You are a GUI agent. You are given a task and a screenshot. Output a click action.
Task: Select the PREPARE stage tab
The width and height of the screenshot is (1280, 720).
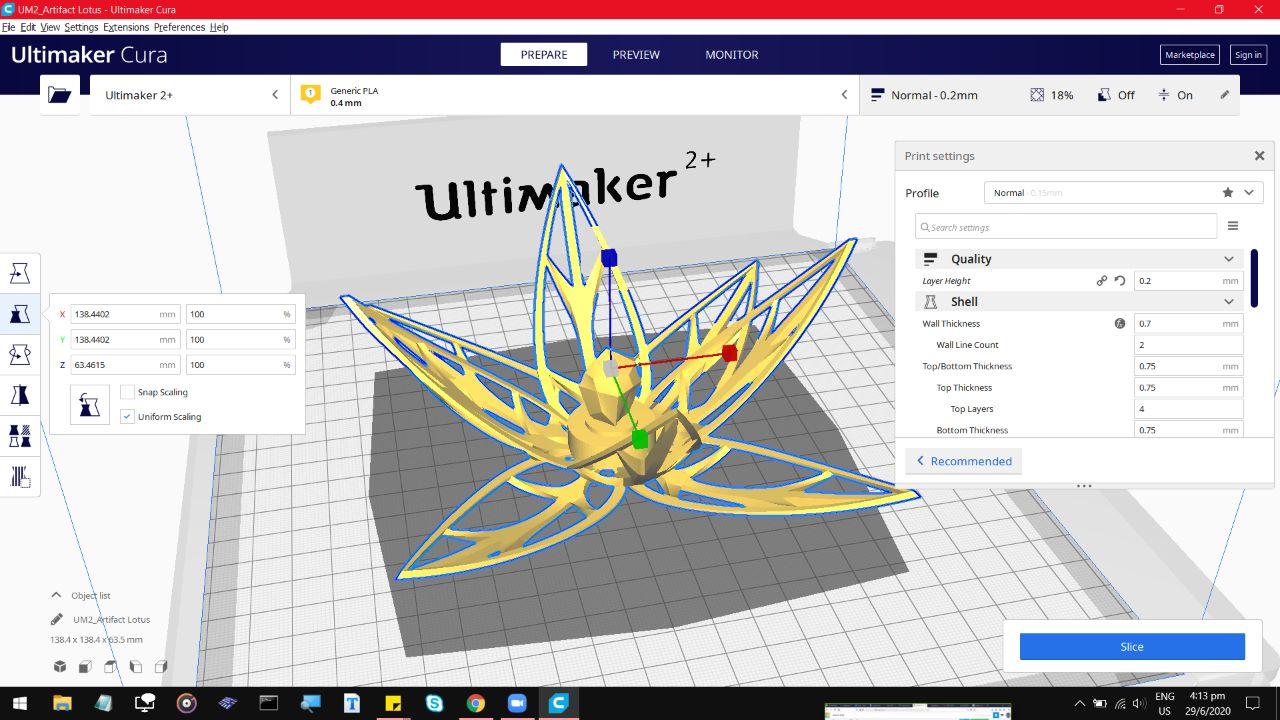544,55
